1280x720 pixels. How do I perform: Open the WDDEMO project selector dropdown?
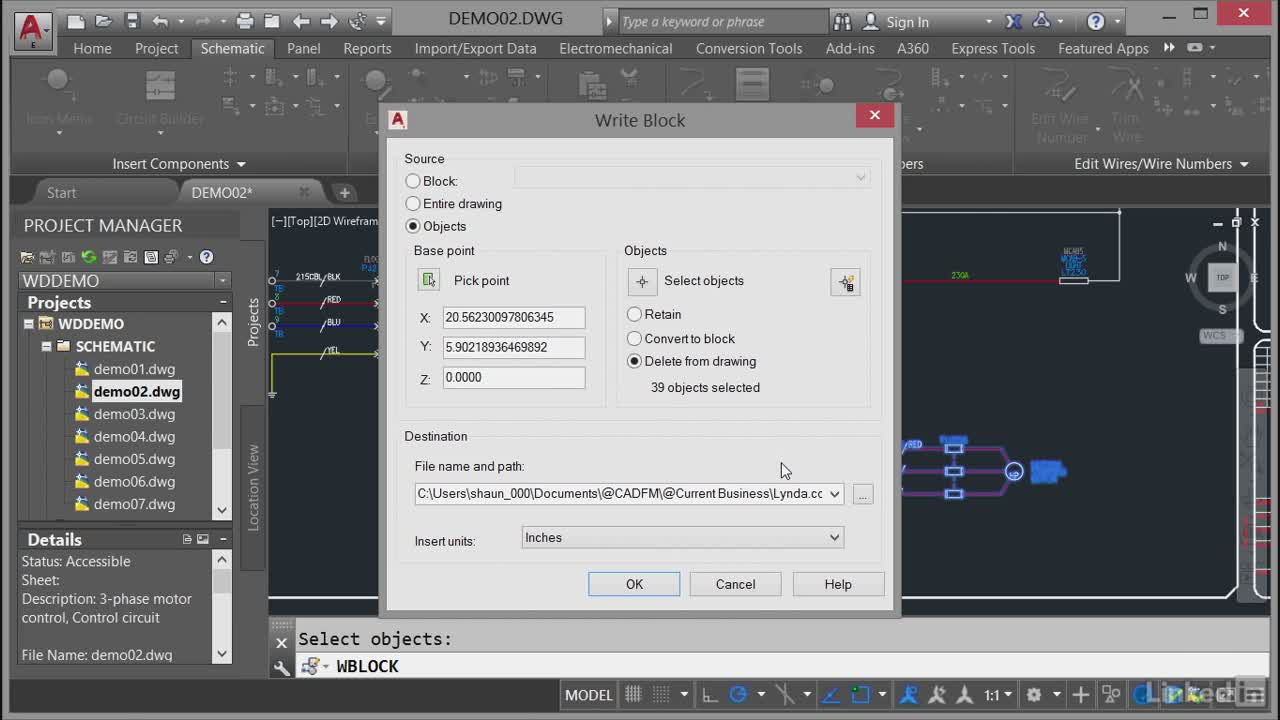pos(222,281)
